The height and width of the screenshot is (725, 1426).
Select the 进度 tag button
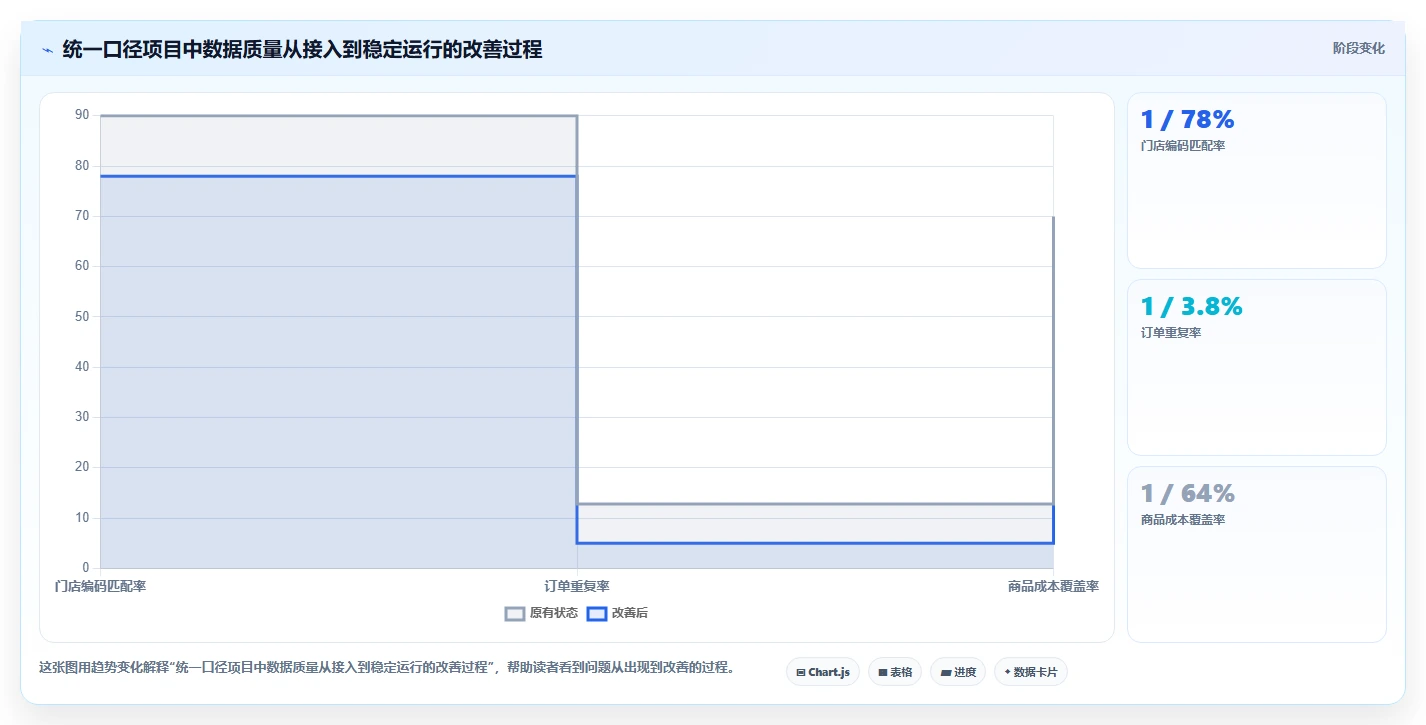pos(958,672)
